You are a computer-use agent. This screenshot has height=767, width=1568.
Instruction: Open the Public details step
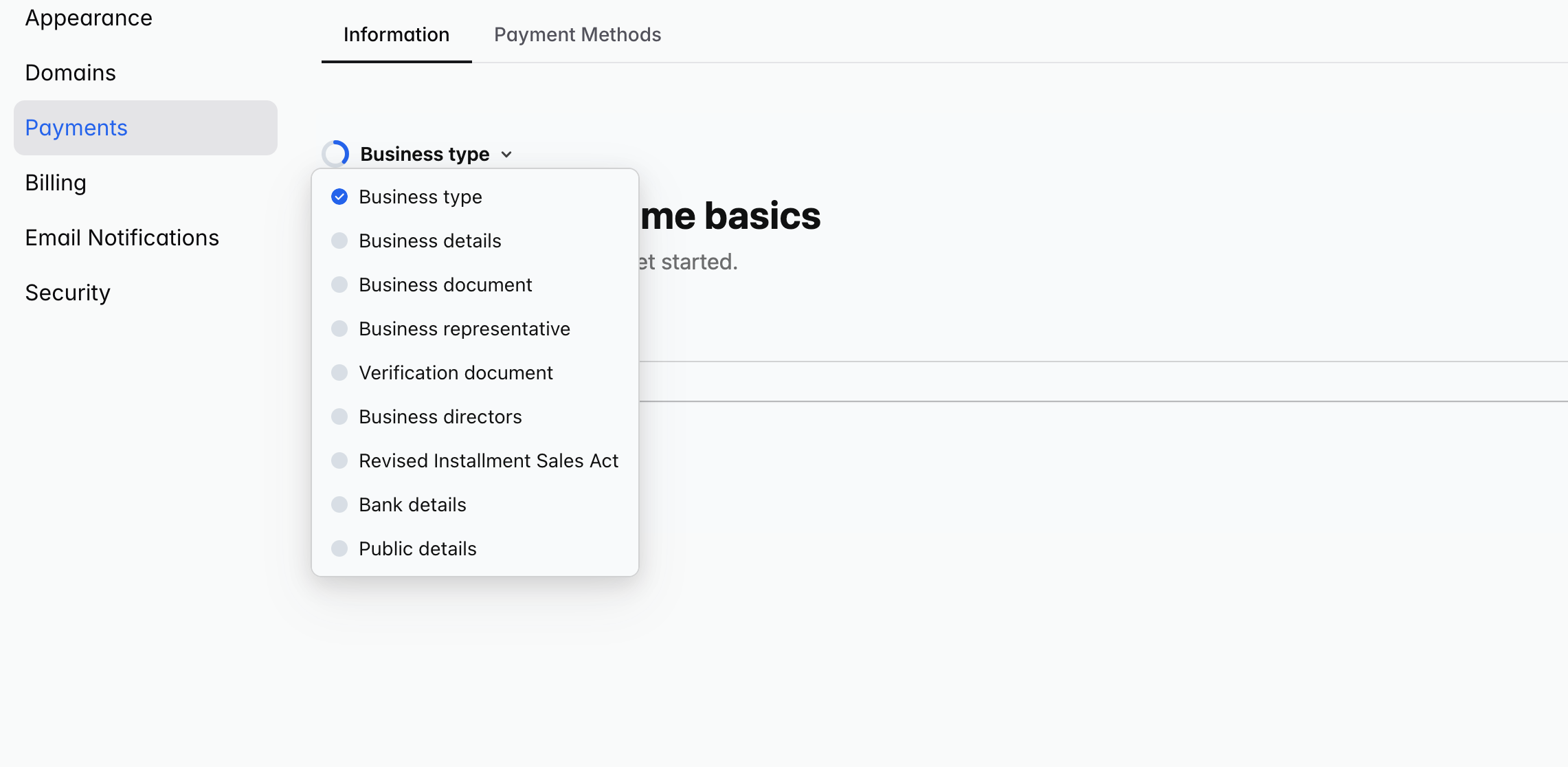[417, 548]
